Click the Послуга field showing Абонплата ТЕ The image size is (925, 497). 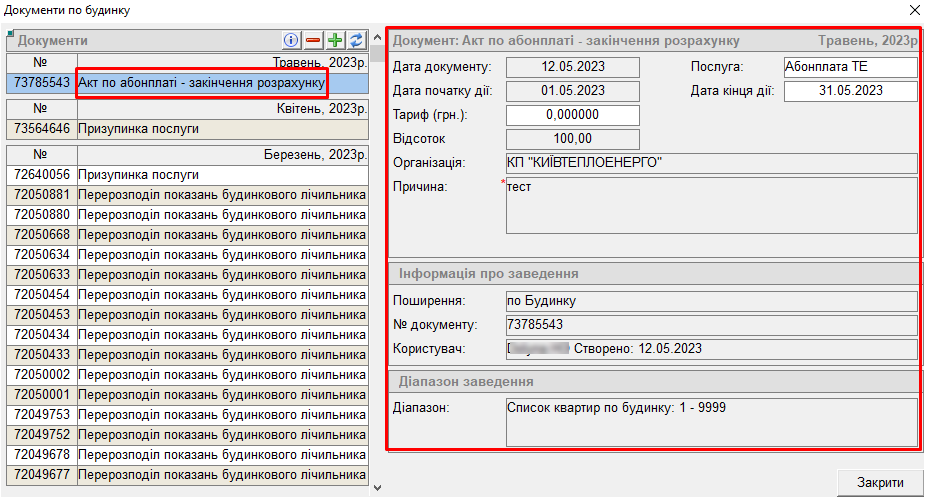point(850,67)
